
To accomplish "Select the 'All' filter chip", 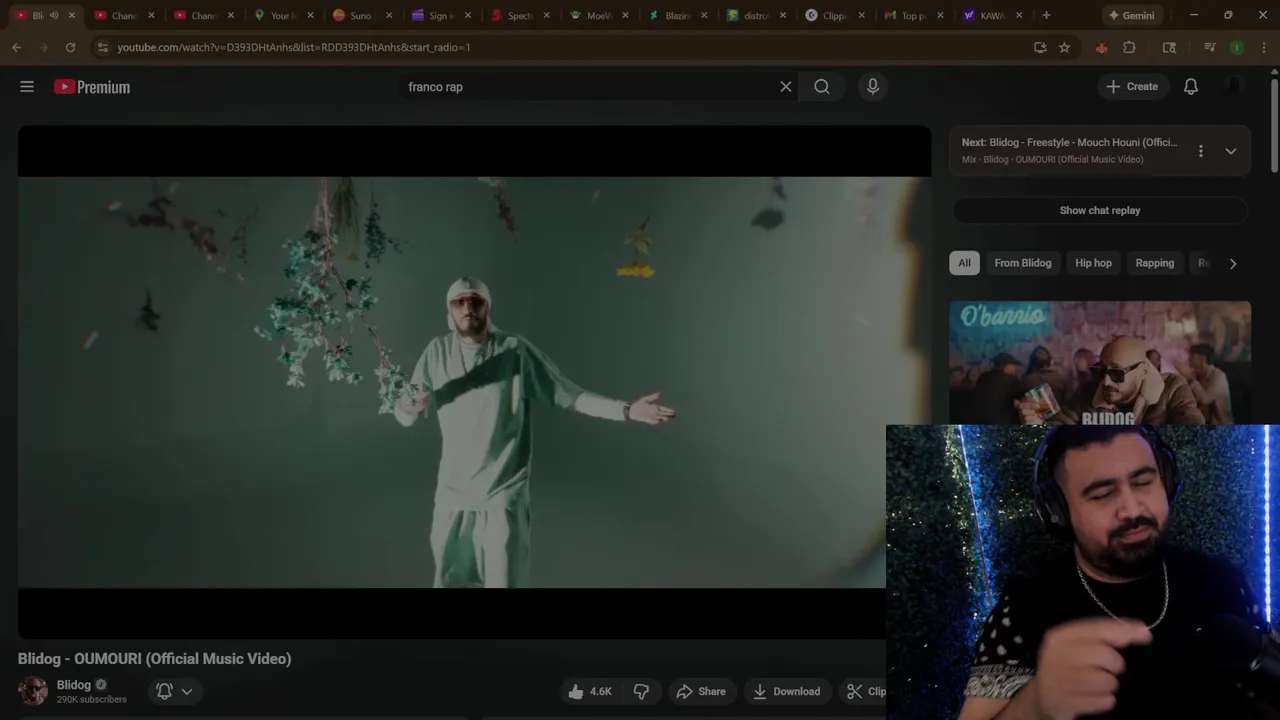I will click(x=964, y=263).
